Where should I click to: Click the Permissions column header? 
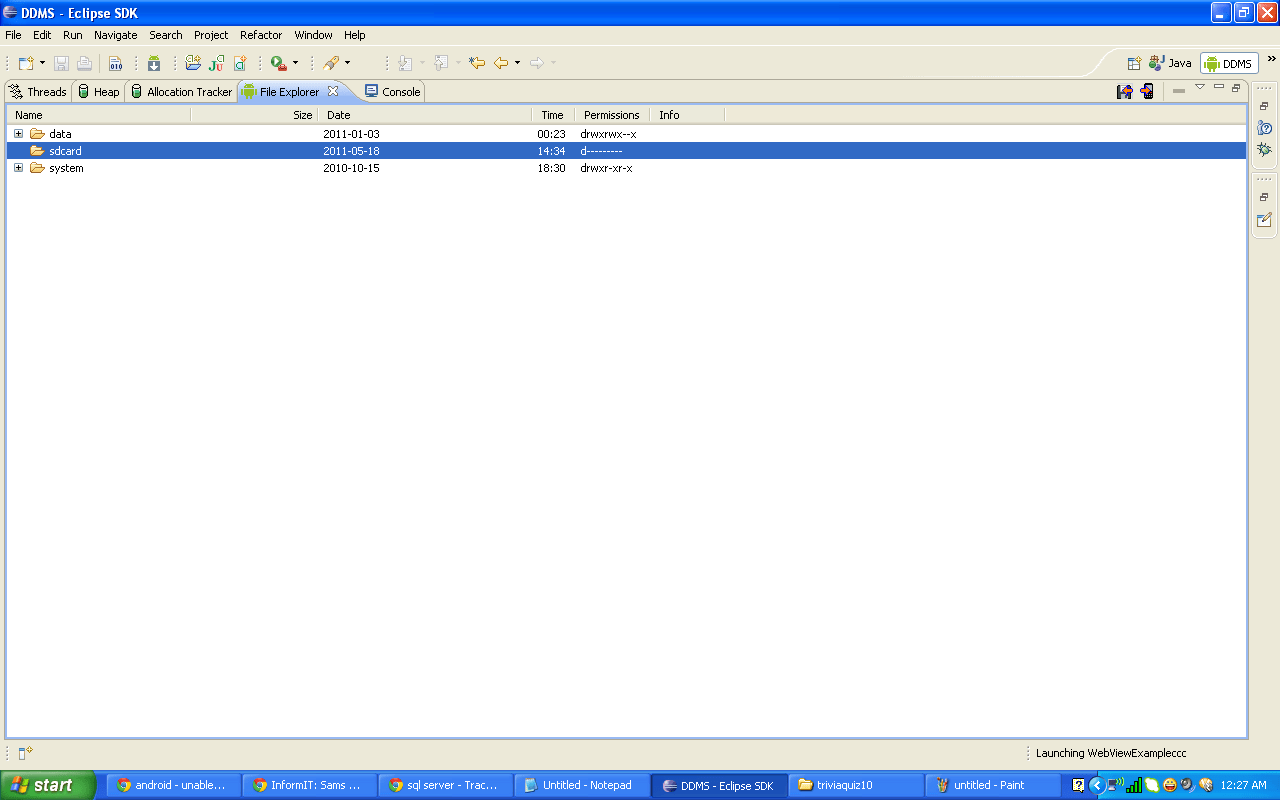pyautogui.click(x=612, y=115)
